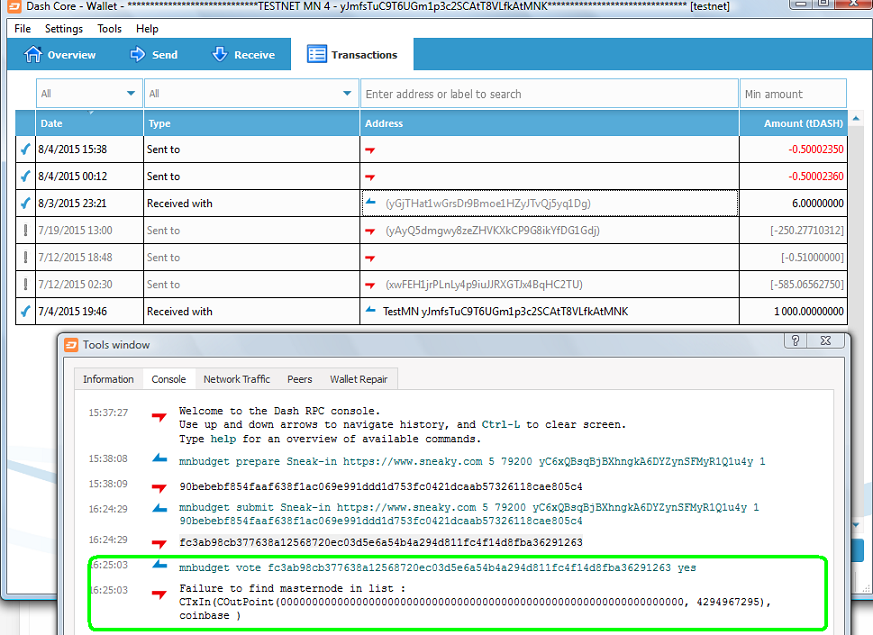Select the Console tab

[168, 379]
